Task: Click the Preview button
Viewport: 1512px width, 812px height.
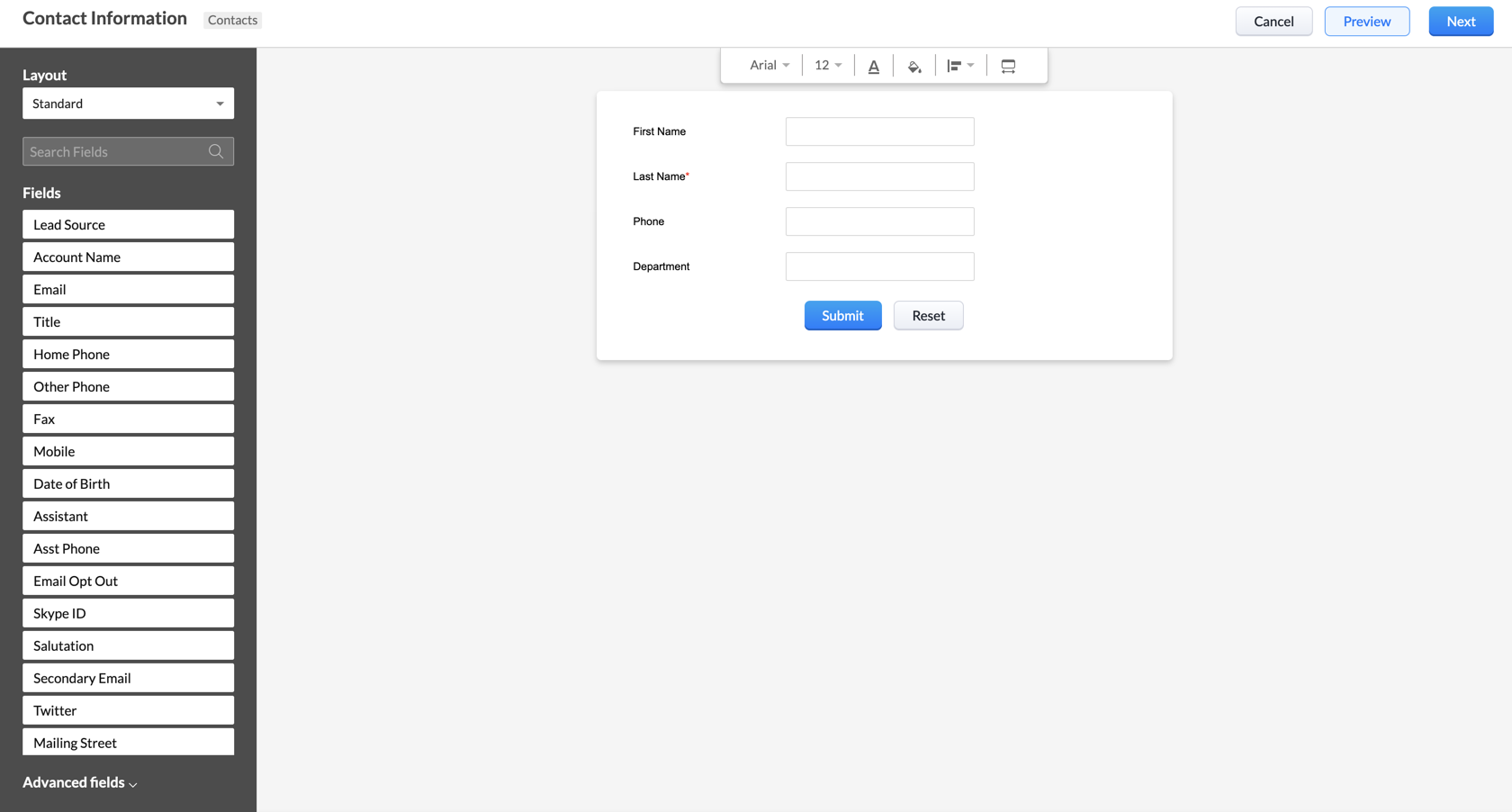Action: [1366, 21]
